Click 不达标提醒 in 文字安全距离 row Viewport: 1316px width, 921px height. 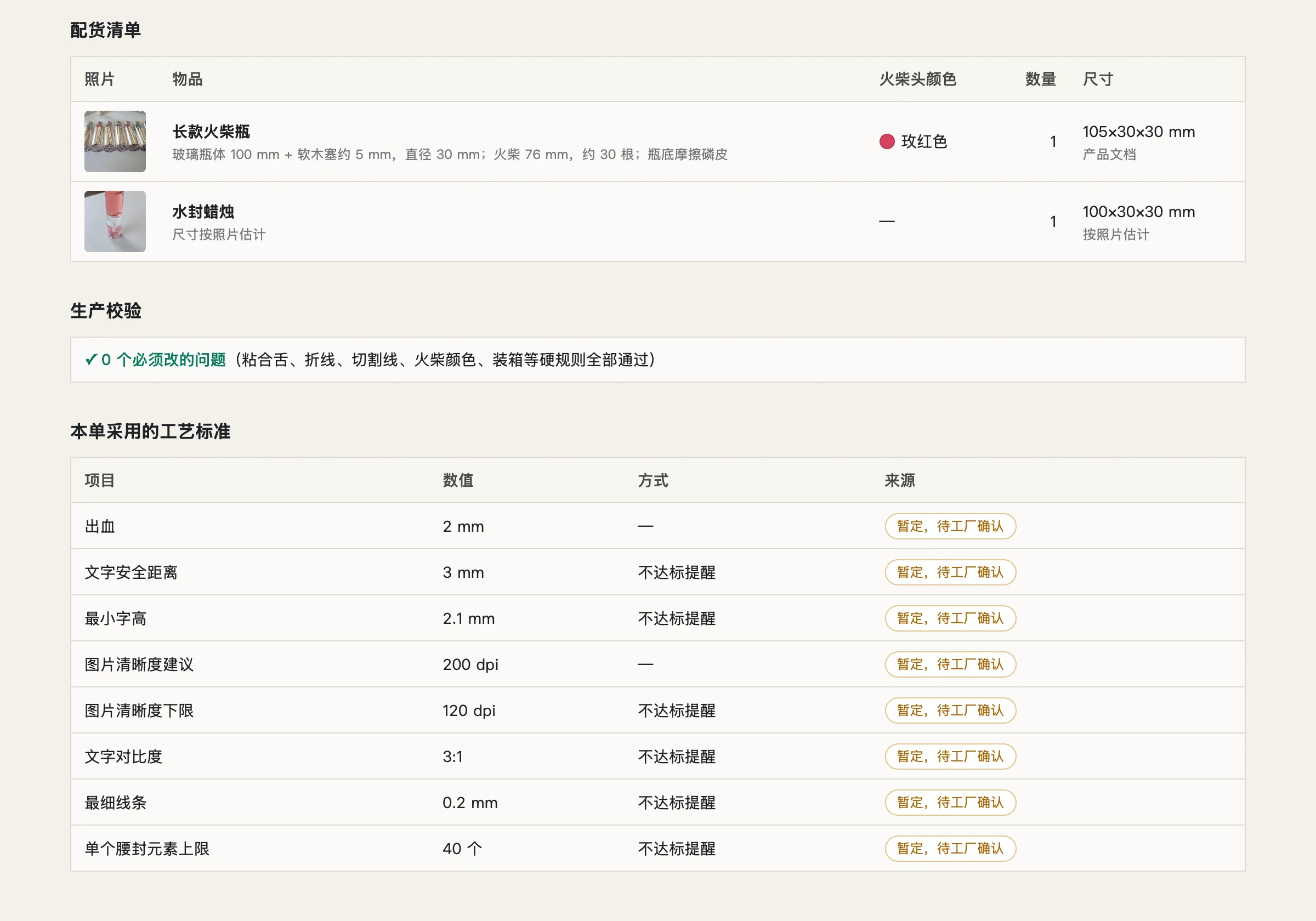click(x=676, y=572)
